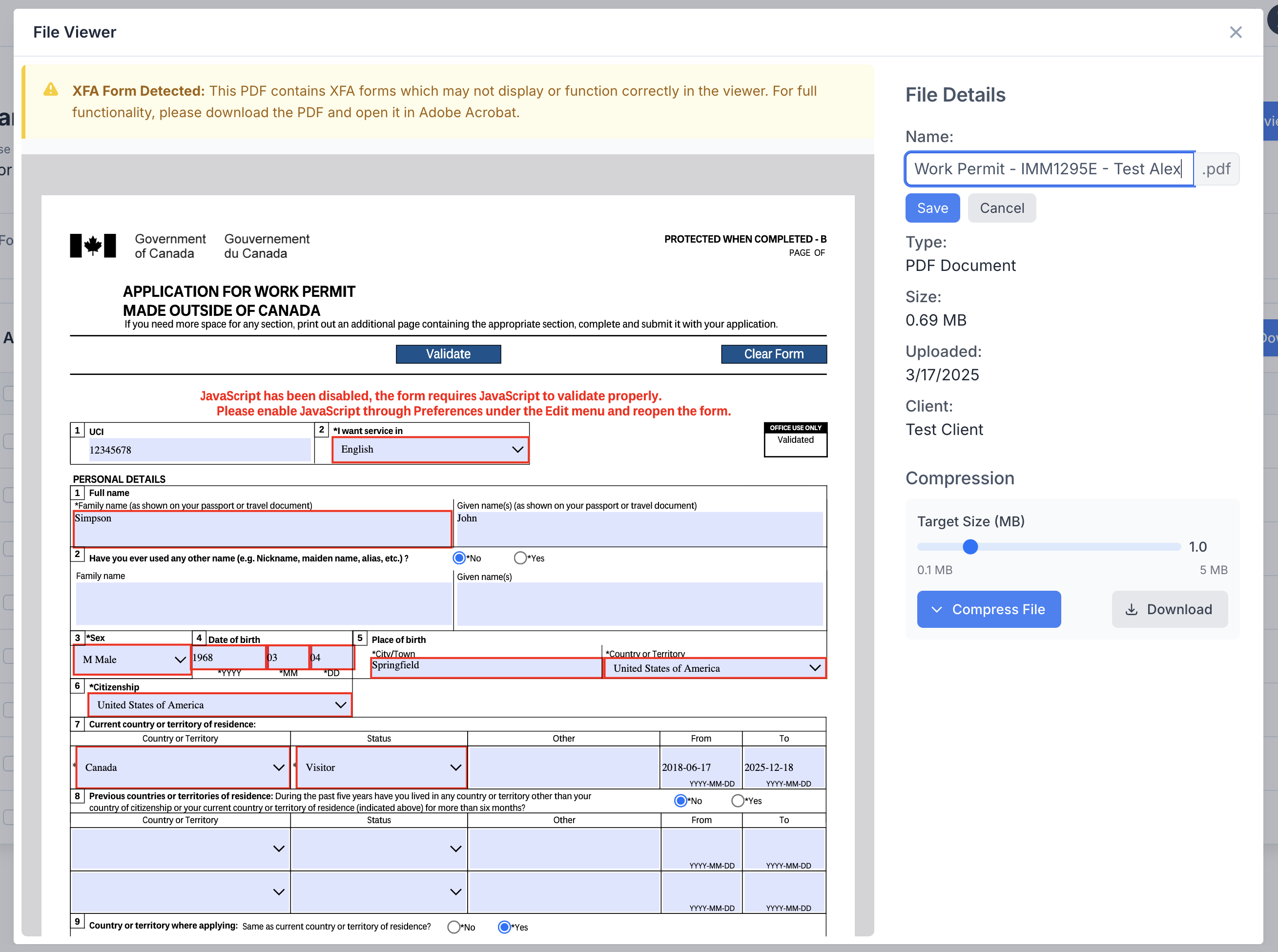Click residence To date 2025-12-18
Viewport: 1278px width, 952px height.
point(784,767)
